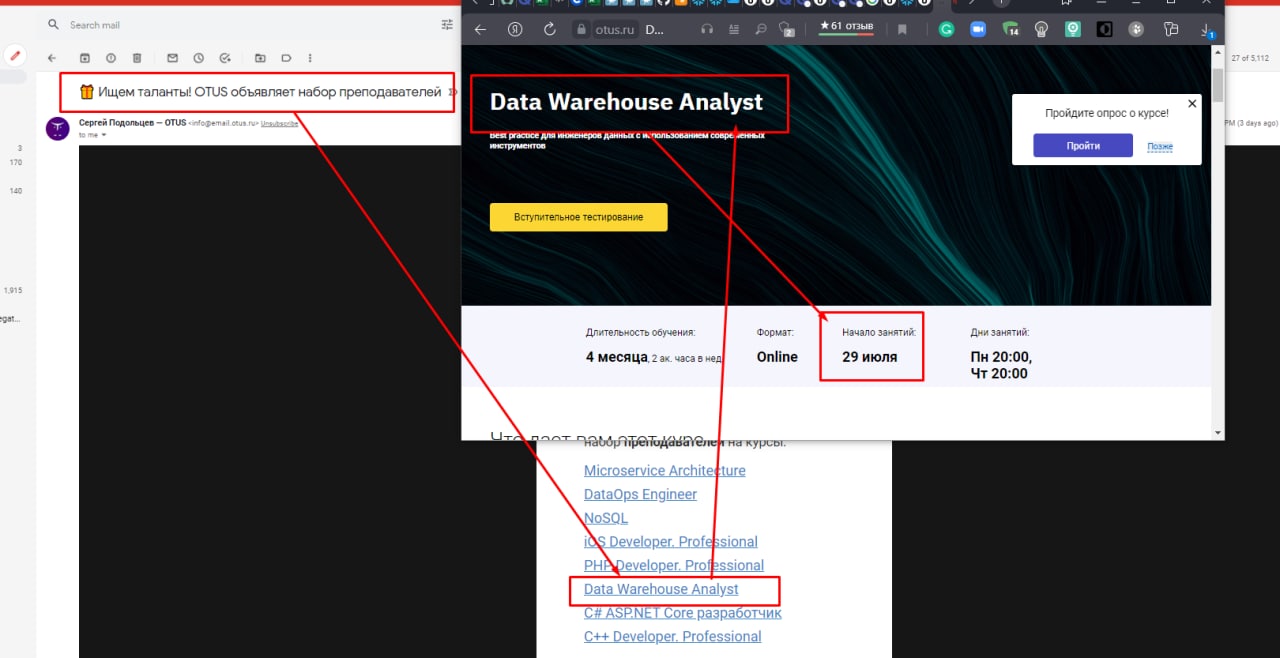1280x658 pixels.
Task: Add the email to Tasks
Action: [x=225, y=58]
